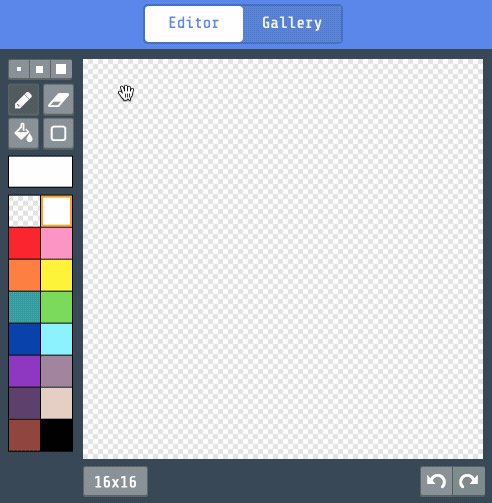The width and height of the screenshot is (492, 503).
Task: Switch to the Gallery tab
Action: (292, 24)
